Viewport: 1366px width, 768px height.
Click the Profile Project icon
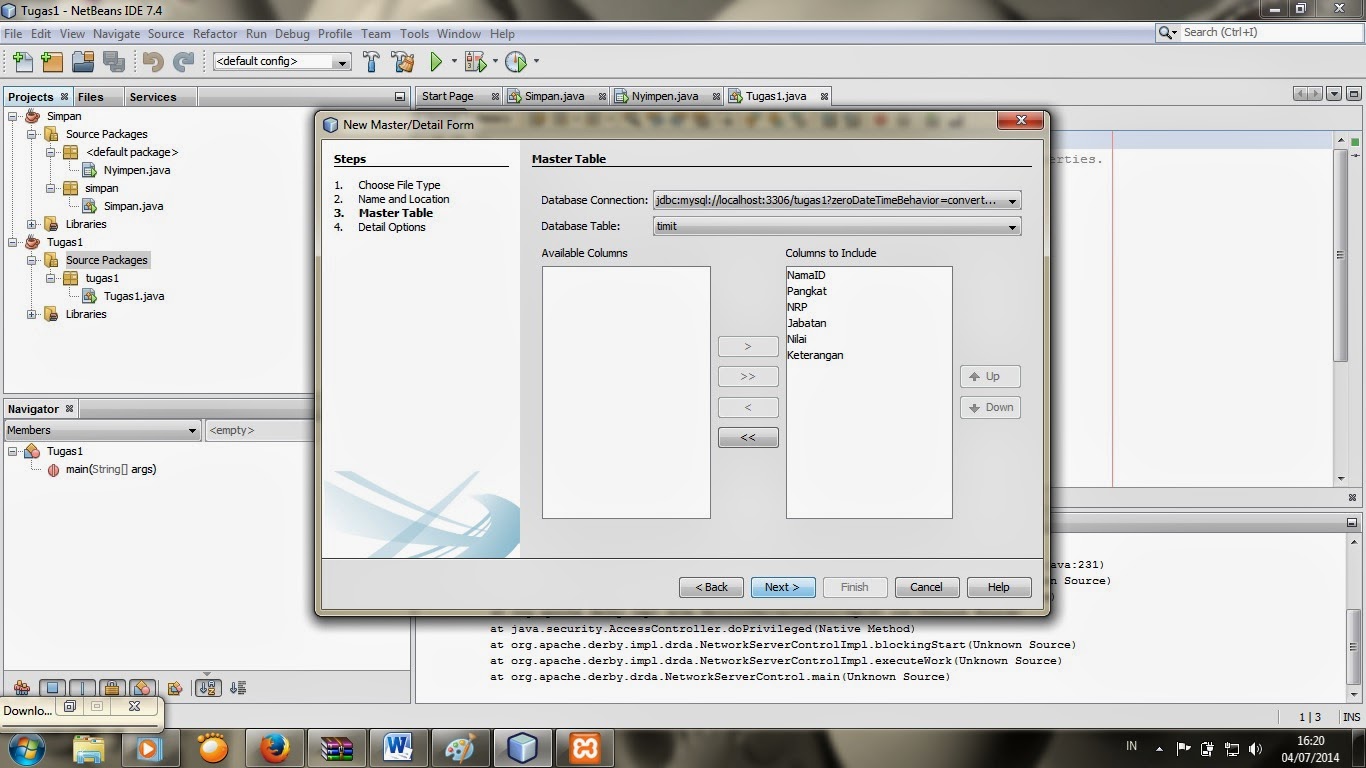[515, 62]
